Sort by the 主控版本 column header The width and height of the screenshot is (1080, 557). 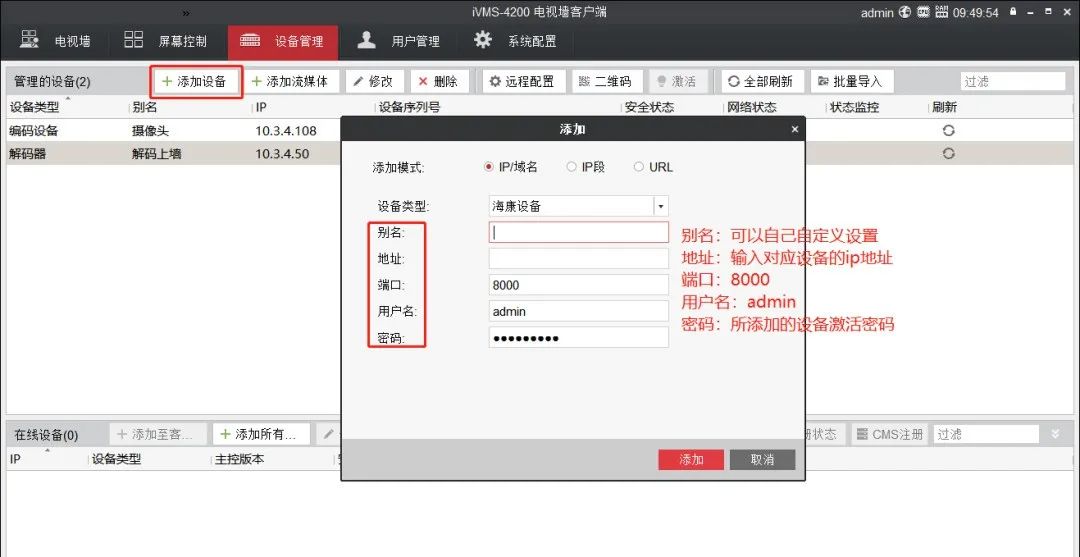[239, 459]
